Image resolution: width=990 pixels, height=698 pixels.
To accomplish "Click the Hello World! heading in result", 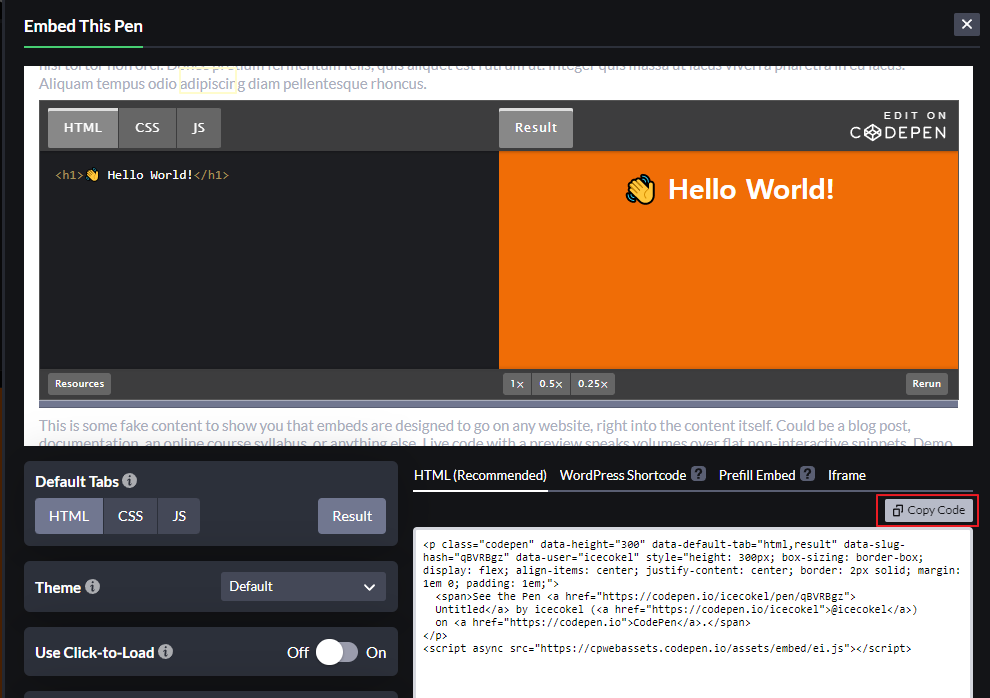I will [x=751, y=189].
